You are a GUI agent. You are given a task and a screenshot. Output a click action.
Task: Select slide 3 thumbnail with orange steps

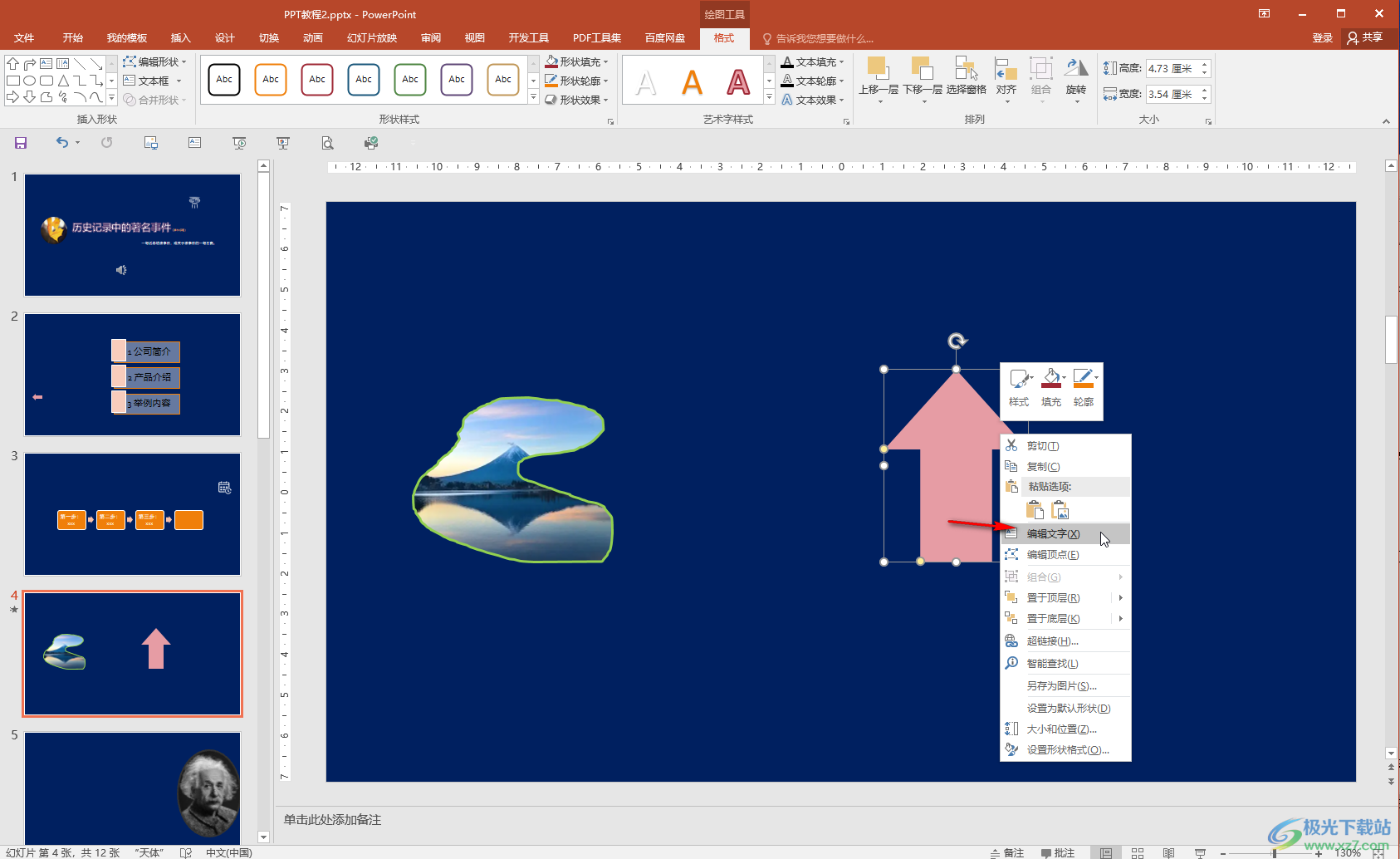tap(133, 514)
